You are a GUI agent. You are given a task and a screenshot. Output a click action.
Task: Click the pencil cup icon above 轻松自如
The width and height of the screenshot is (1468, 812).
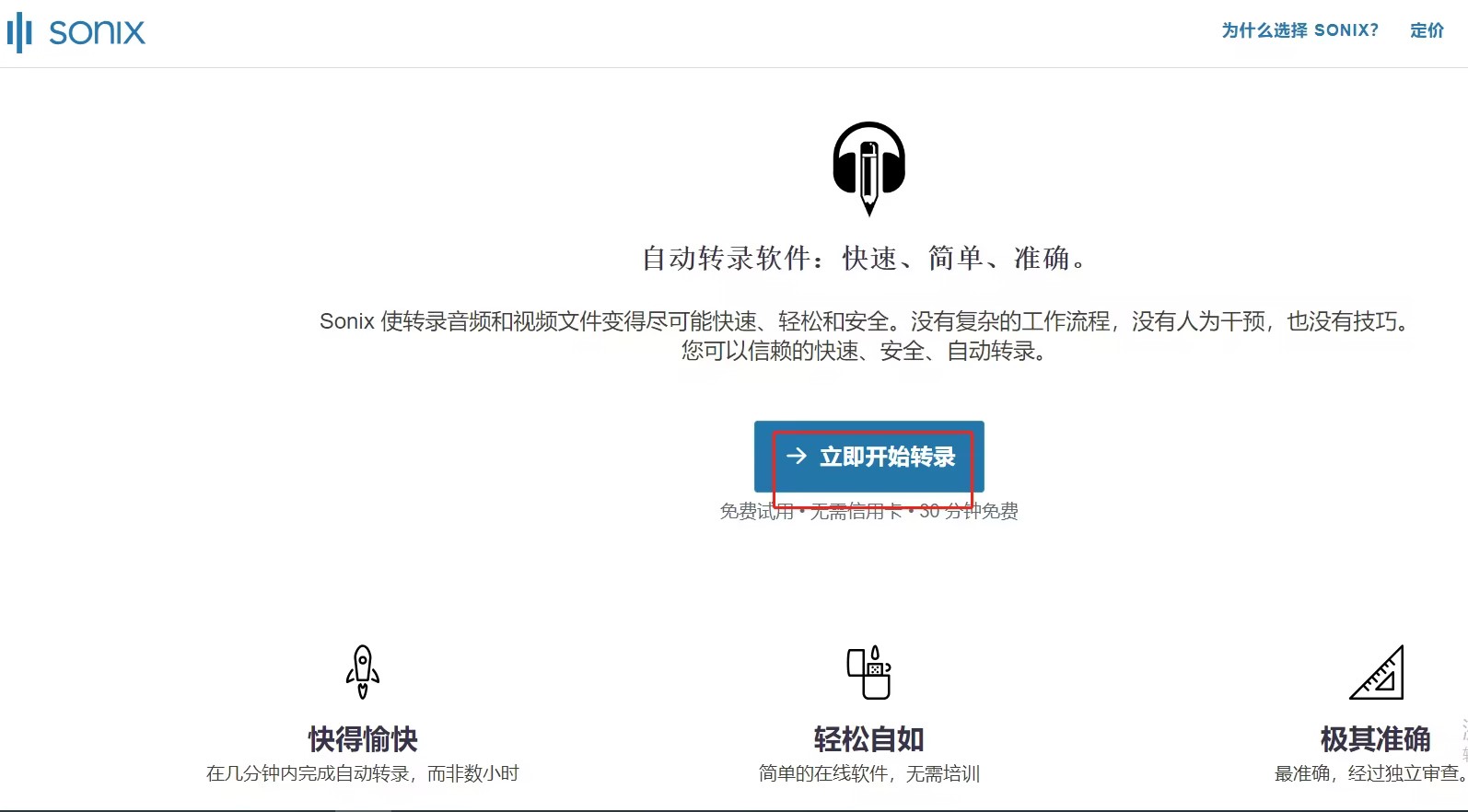click(868, 672)
